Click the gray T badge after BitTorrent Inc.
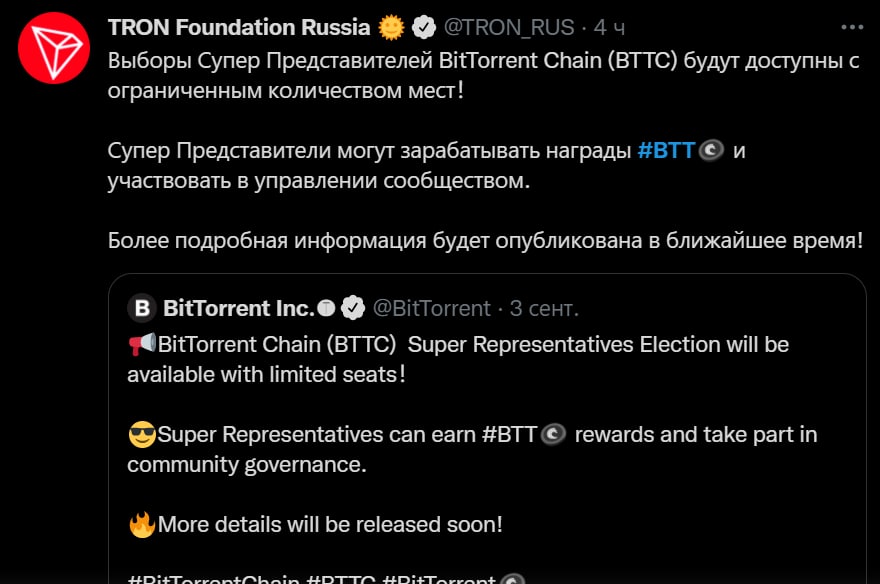Screen dimensions: 880x584 pos(326,308)
